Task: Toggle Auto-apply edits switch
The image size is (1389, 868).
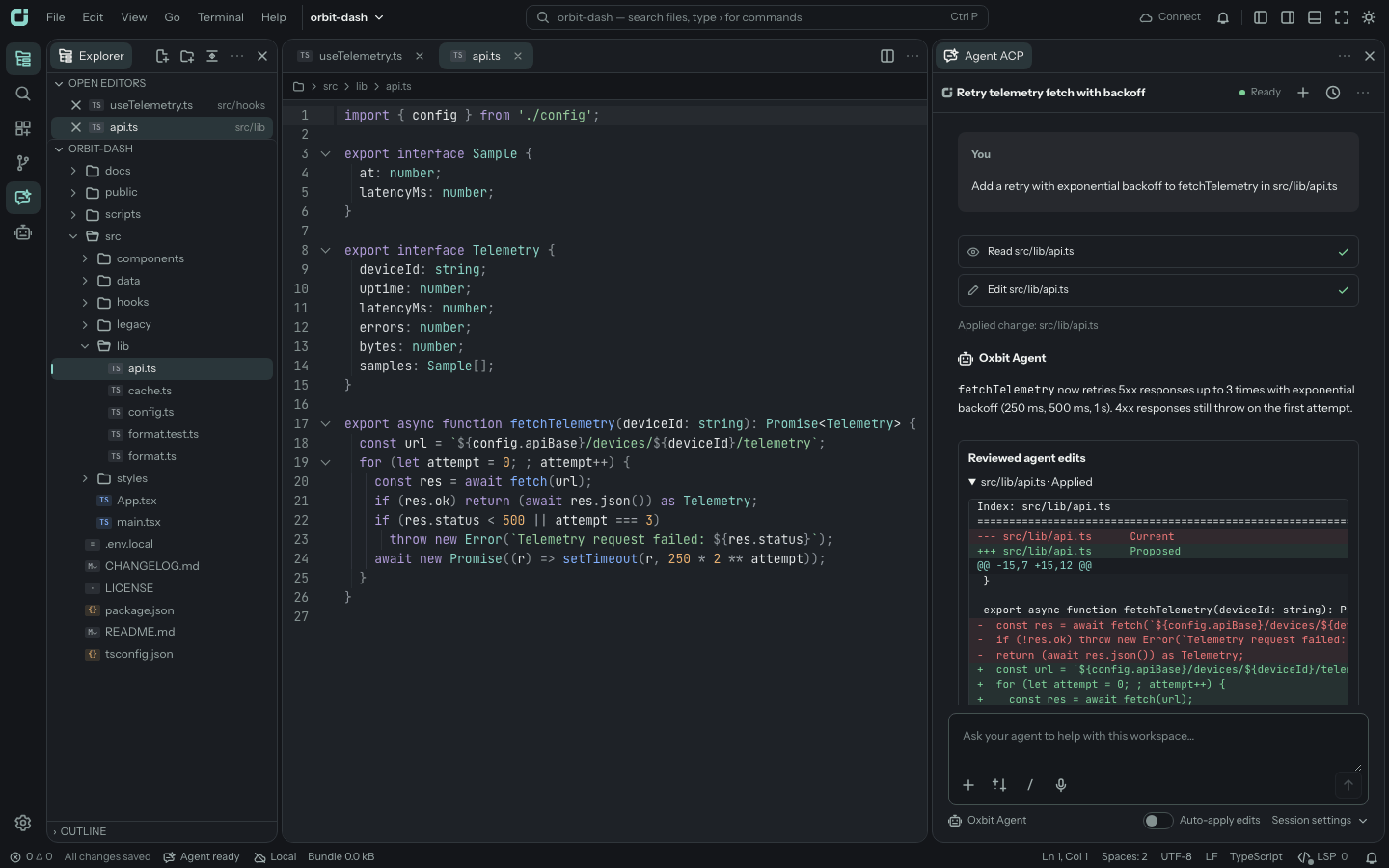Action: tap(1157, 821)
